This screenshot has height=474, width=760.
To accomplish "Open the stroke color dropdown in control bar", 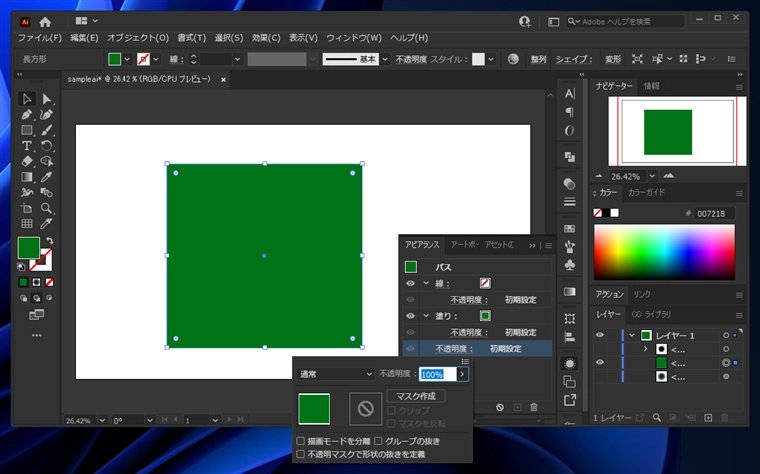I will [x=156, y=59].
